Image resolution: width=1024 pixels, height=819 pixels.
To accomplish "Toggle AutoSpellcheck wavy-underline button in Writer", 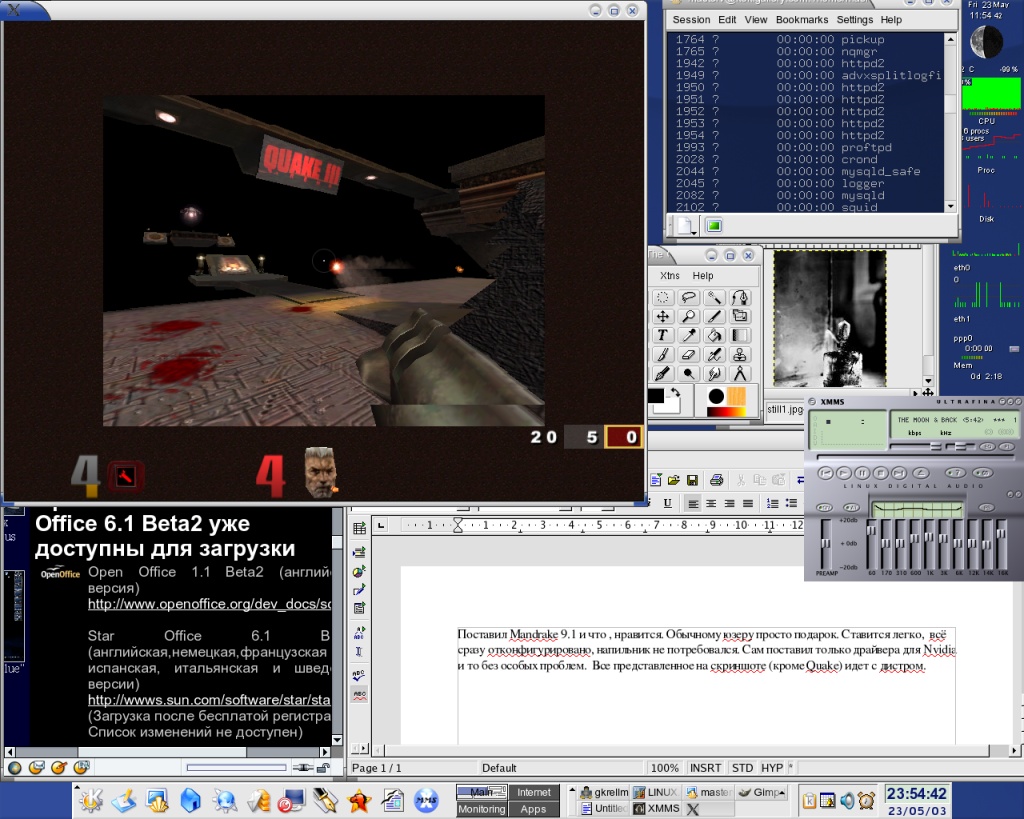I will coord(359,694).
